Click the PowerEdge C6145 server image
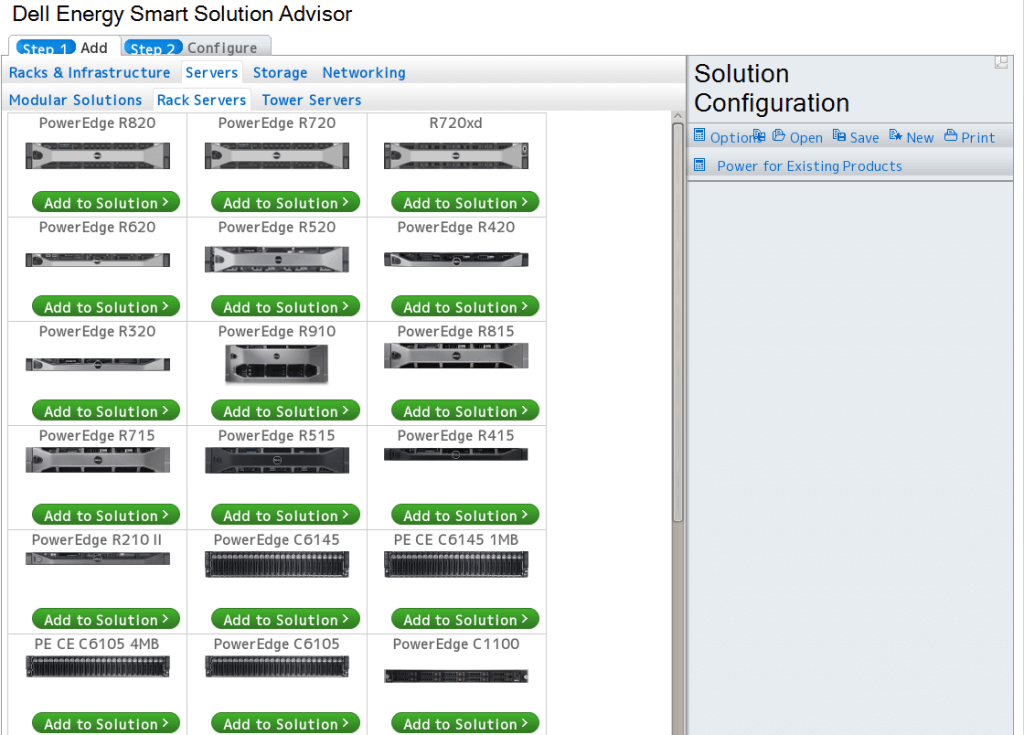 point(277,564)
